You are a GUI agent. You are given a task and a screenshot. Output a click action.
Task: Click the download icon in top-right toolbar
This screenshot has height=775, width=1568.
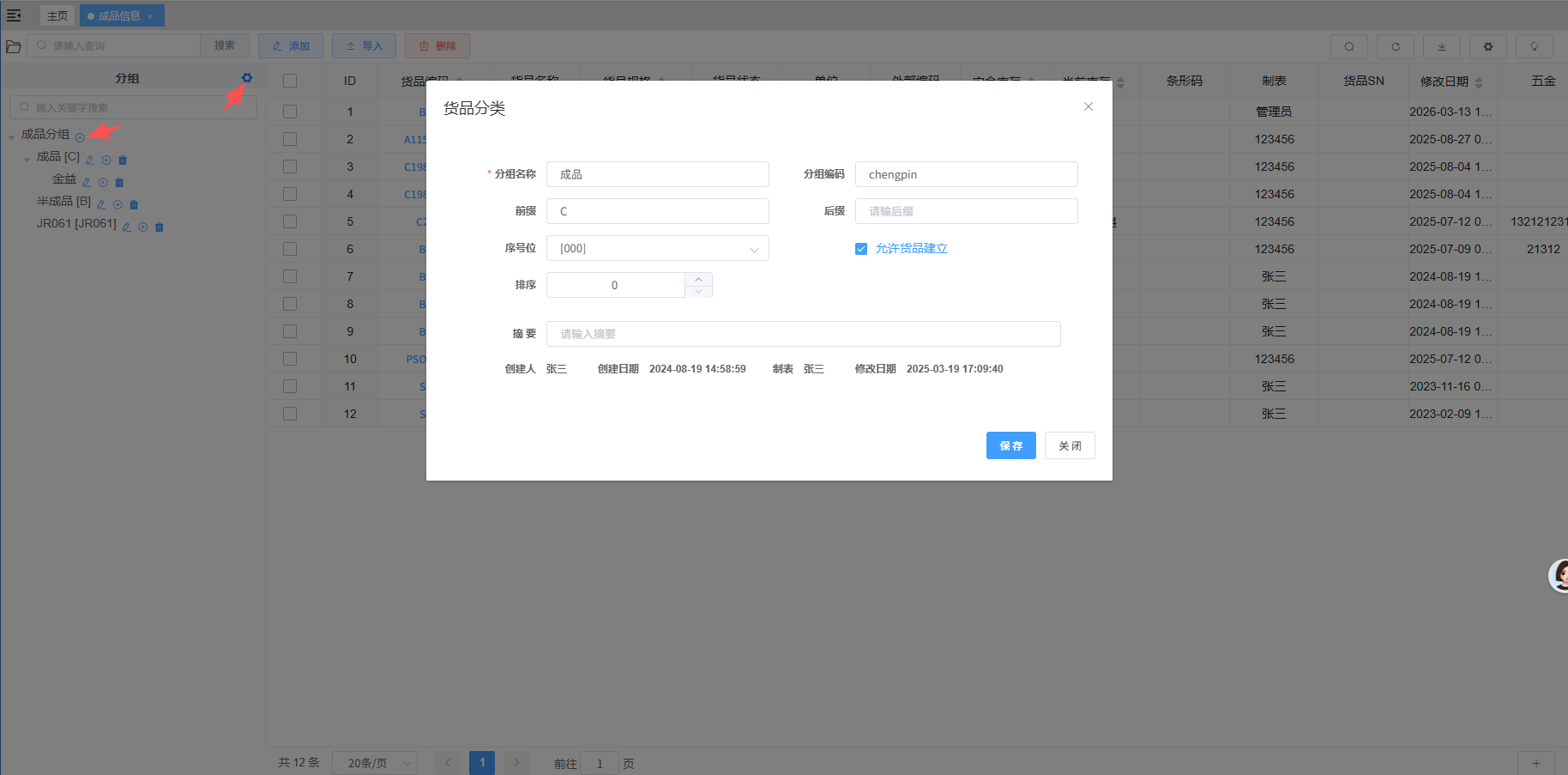(1441, 46)
